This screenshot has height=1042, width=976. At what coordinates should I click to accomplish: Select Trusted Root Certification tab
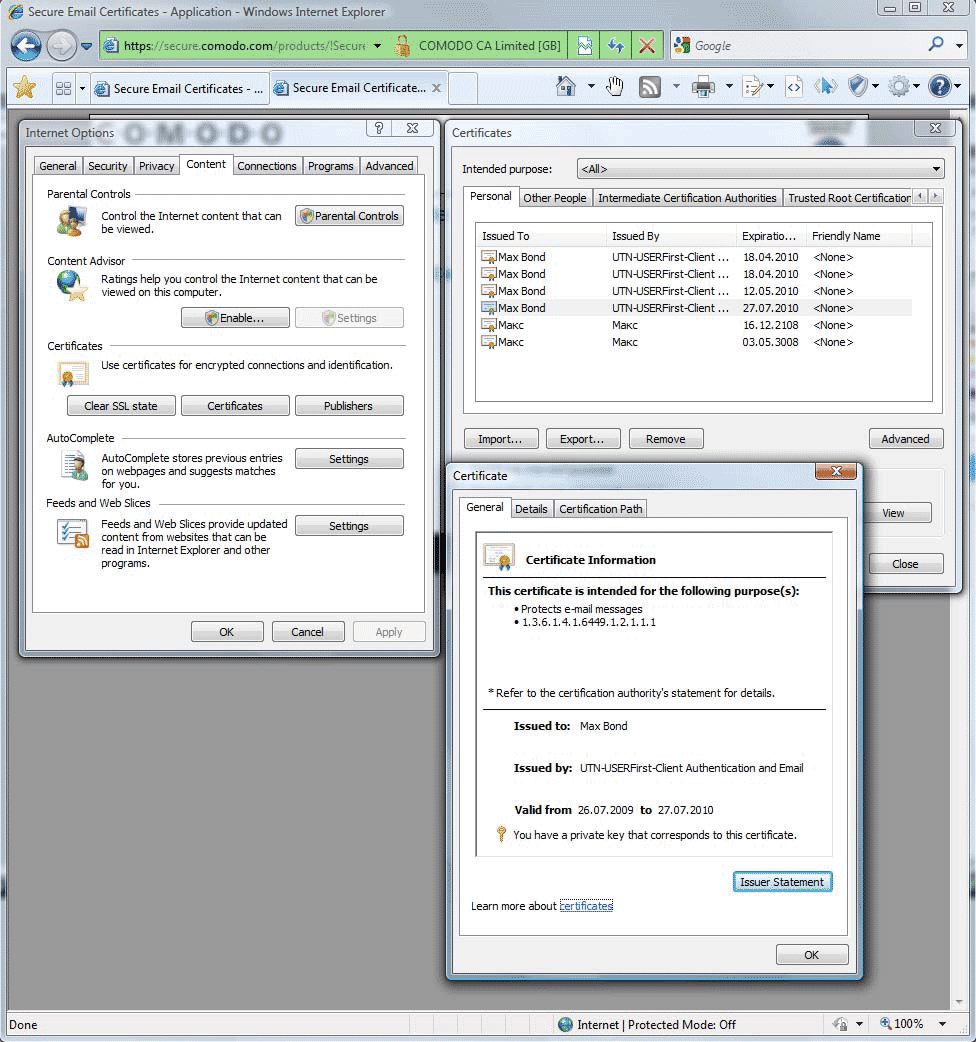[848, 197]
